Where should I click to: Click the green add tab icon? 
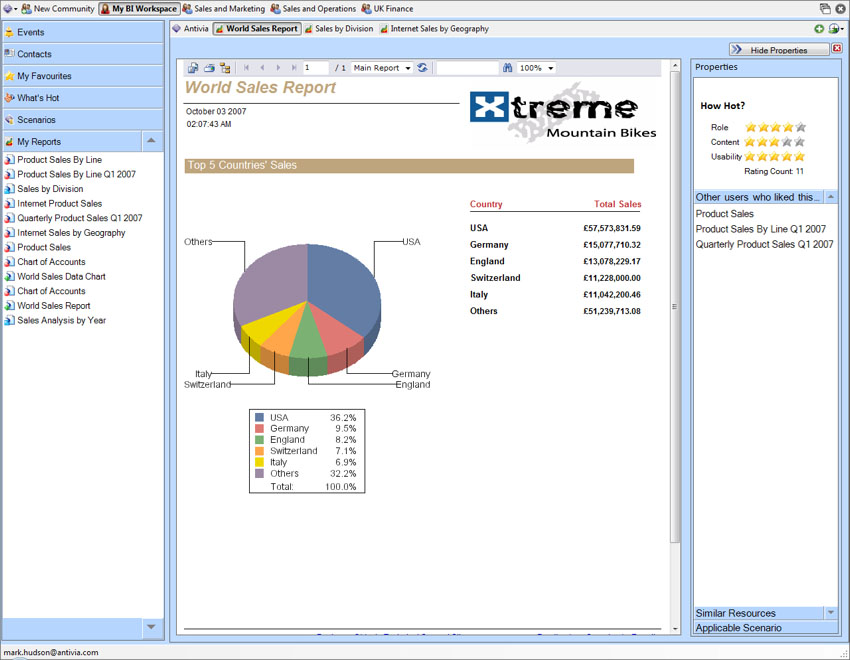point(820,29)
